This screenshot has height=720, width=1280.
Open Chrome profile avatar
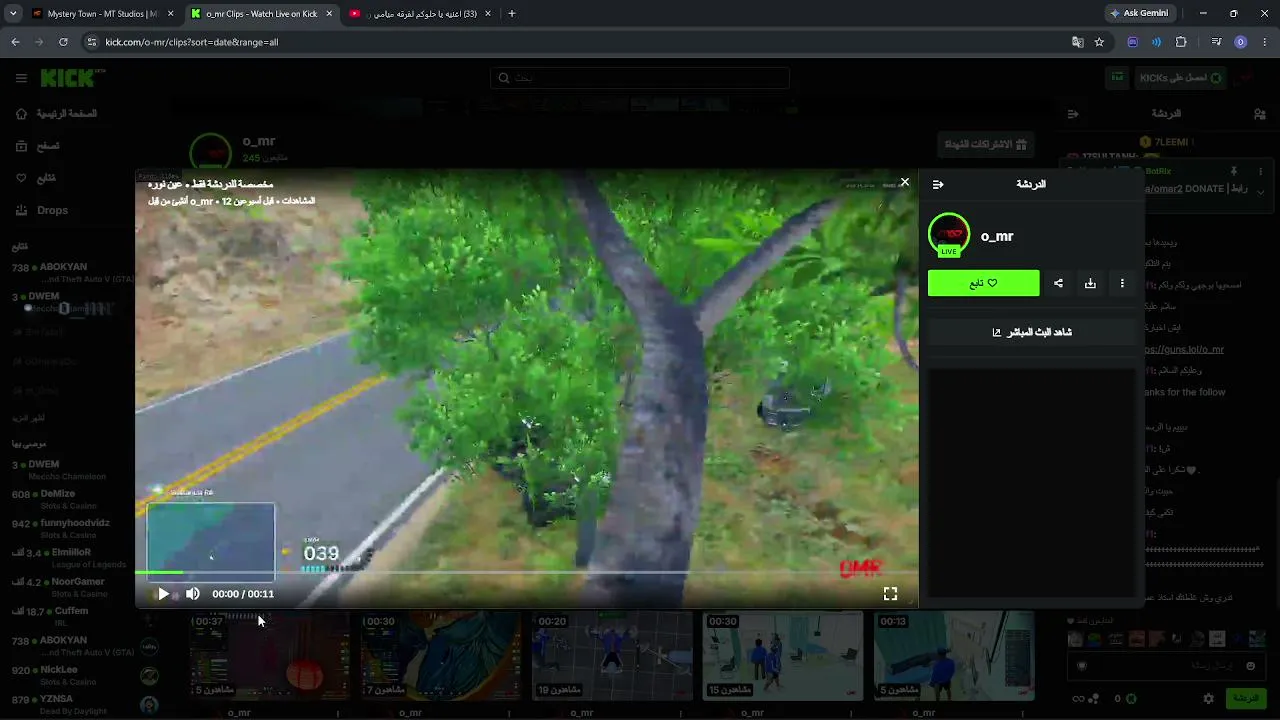coord(1241,42)
